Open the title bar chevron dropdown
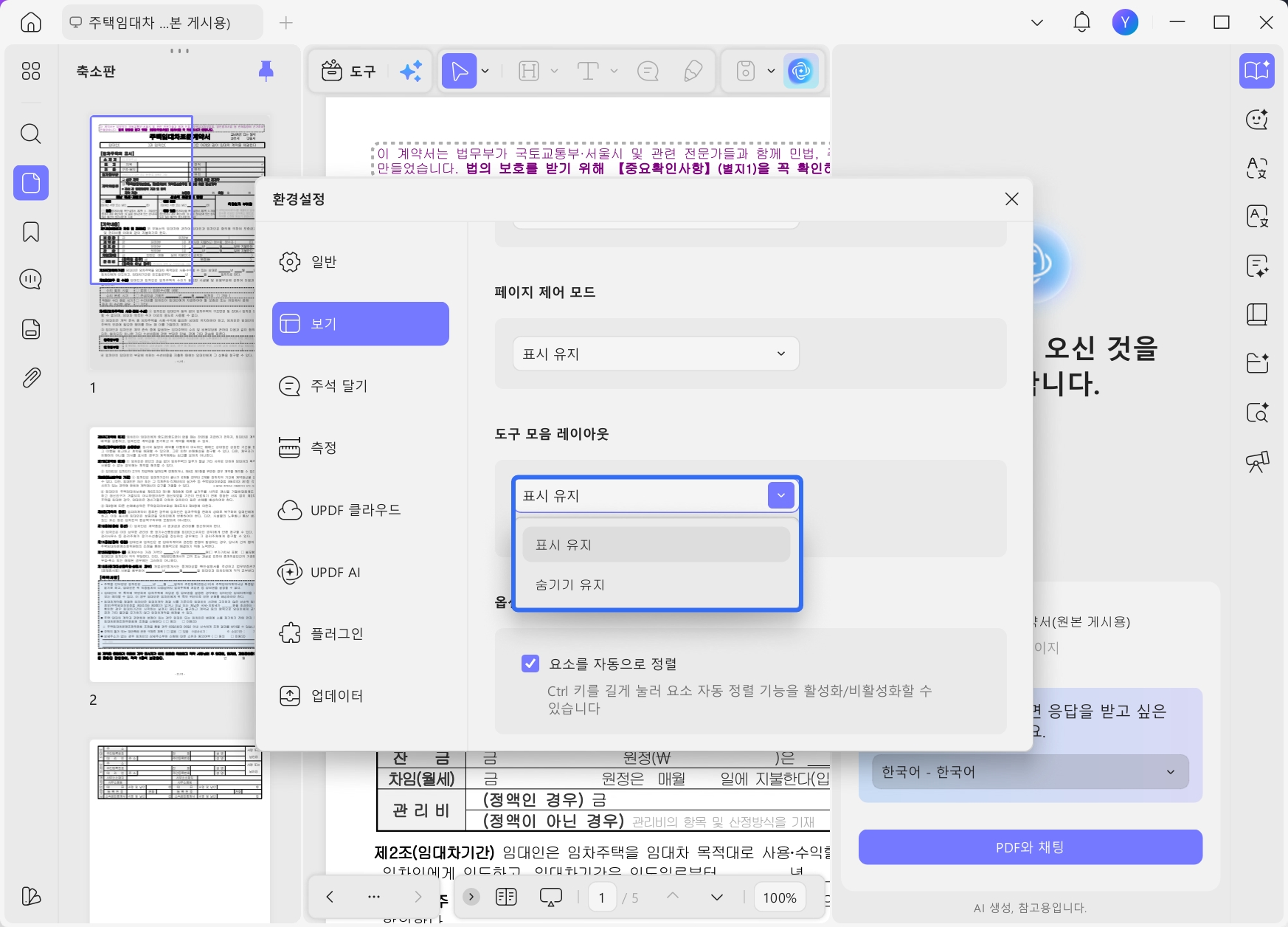 pyautogui.click(x=1037, y=22)
